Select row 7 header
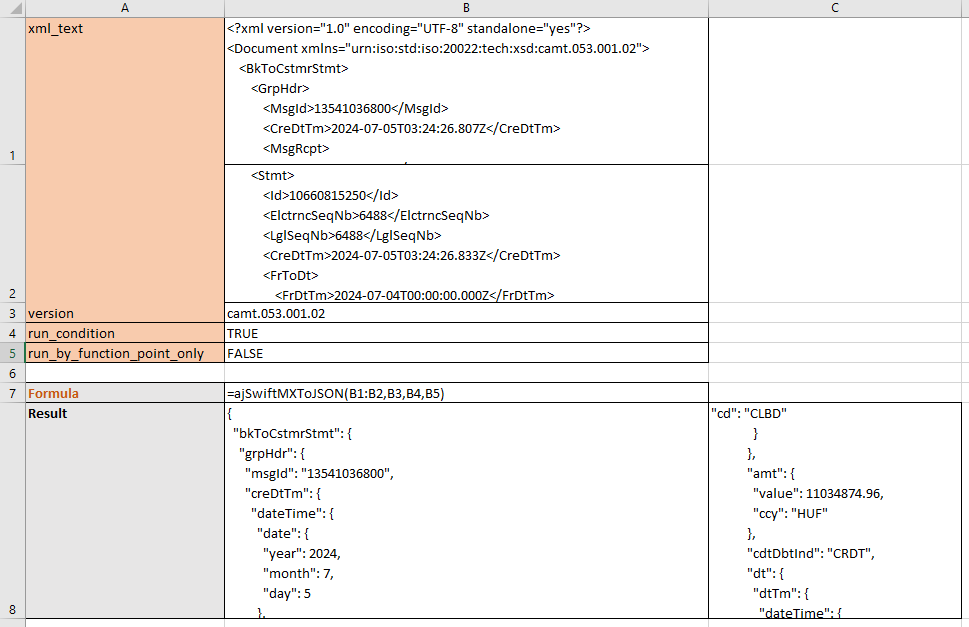 [11, 393]
